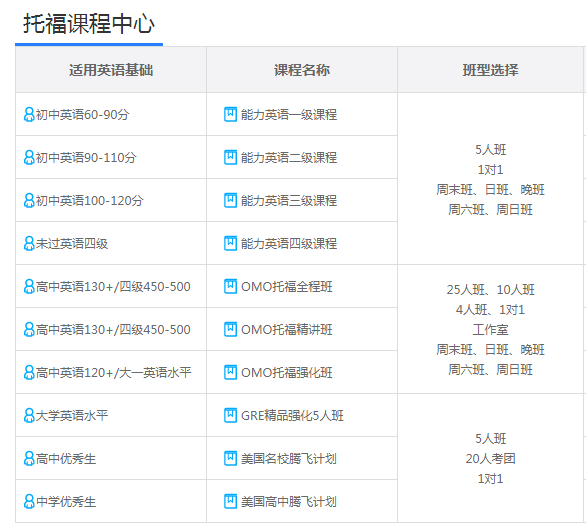Click person icon in OMO托福精讲班 row
Image resolution: width=586 pixels, height=524 pixels.
coord(29,330)
